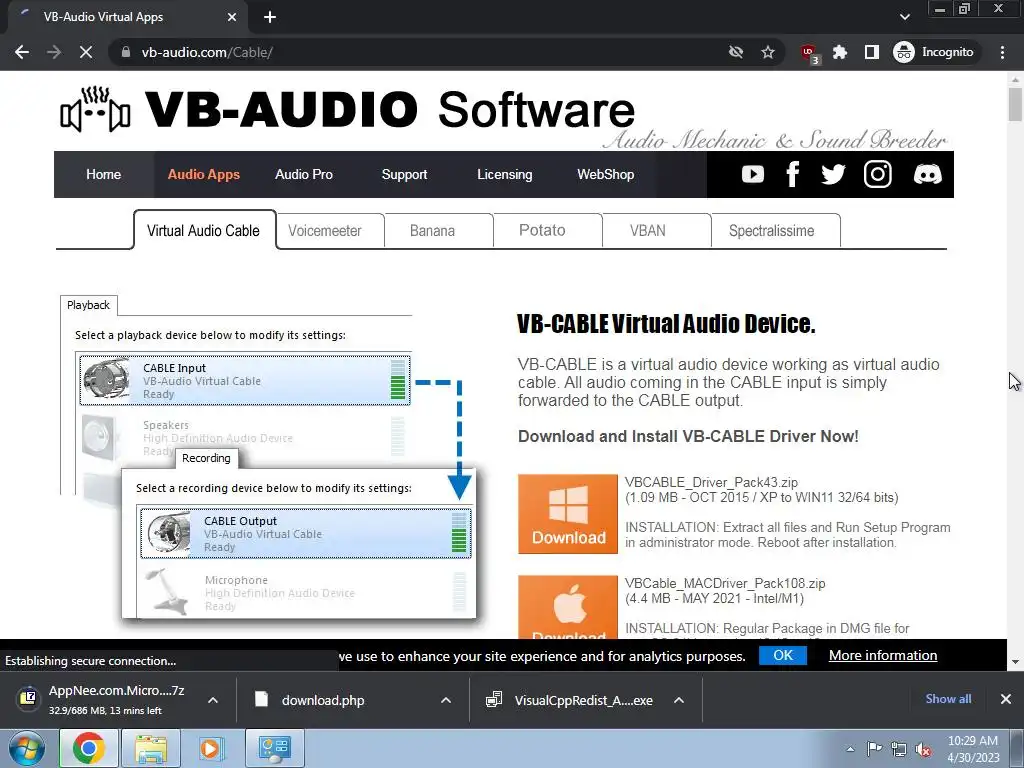Click the clock showing 10:29 AM
This screenshot has width=1024, height=768.
coord(973,748)
